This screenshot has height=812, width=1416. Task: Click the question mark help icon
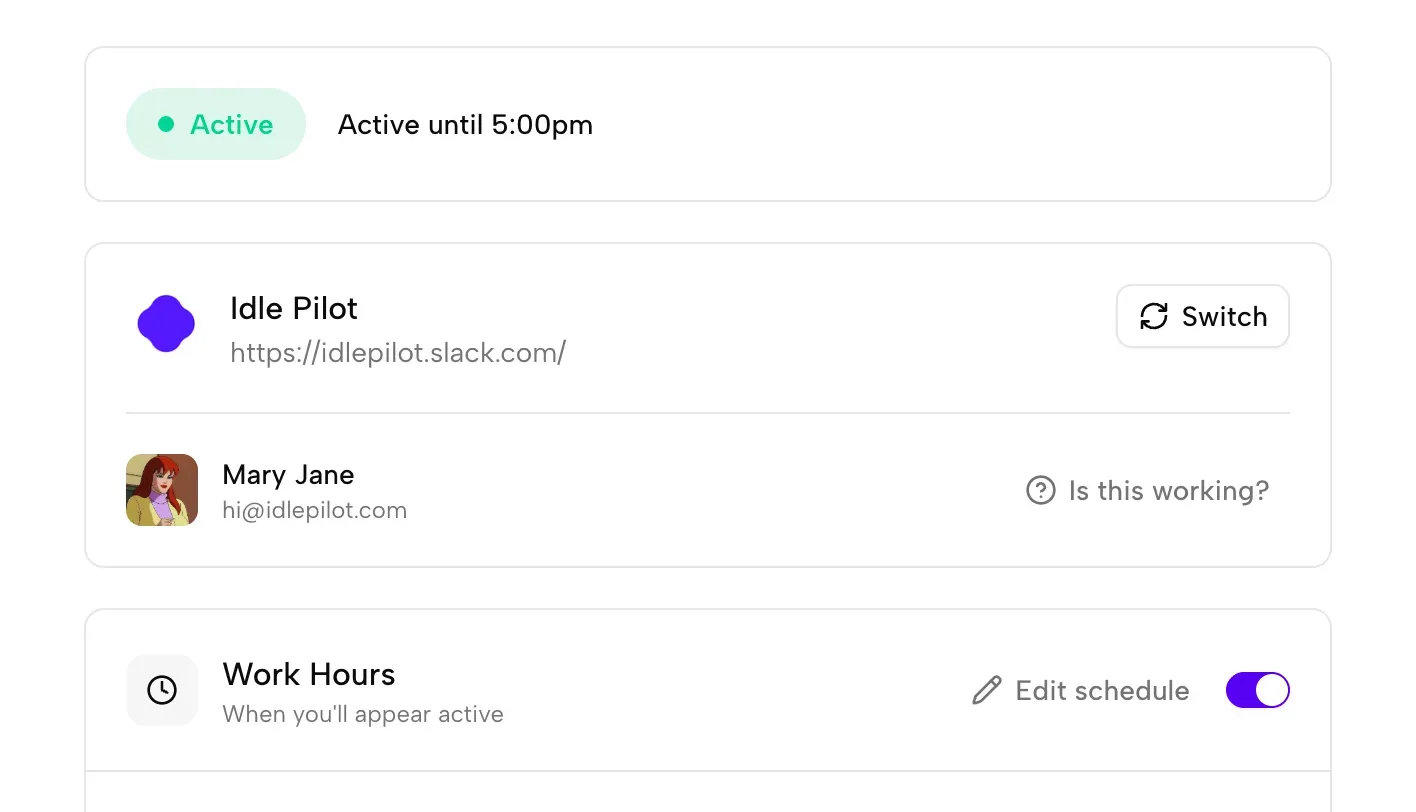click(x=1041, y=490)
